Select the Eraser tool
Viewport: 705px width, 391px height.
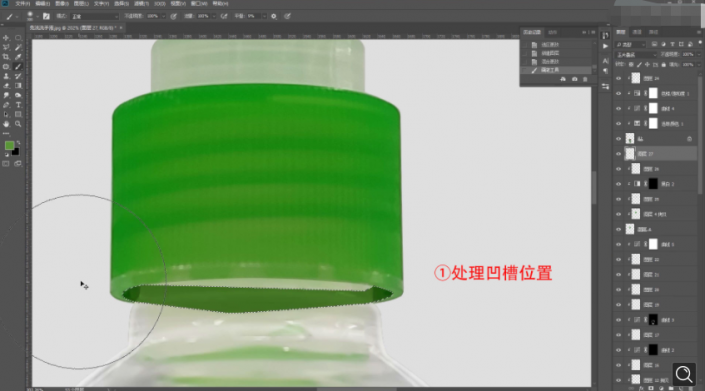(6, 86)
